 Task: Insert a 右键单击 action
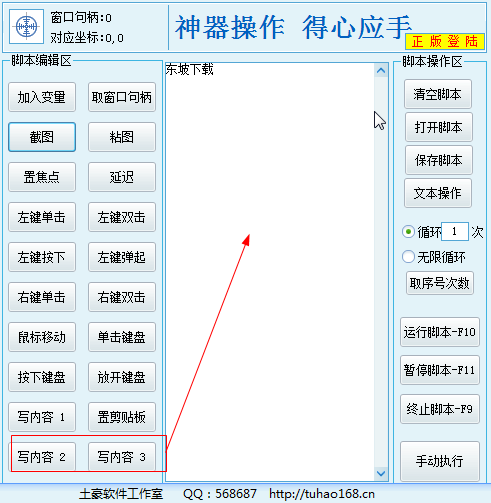42,297
